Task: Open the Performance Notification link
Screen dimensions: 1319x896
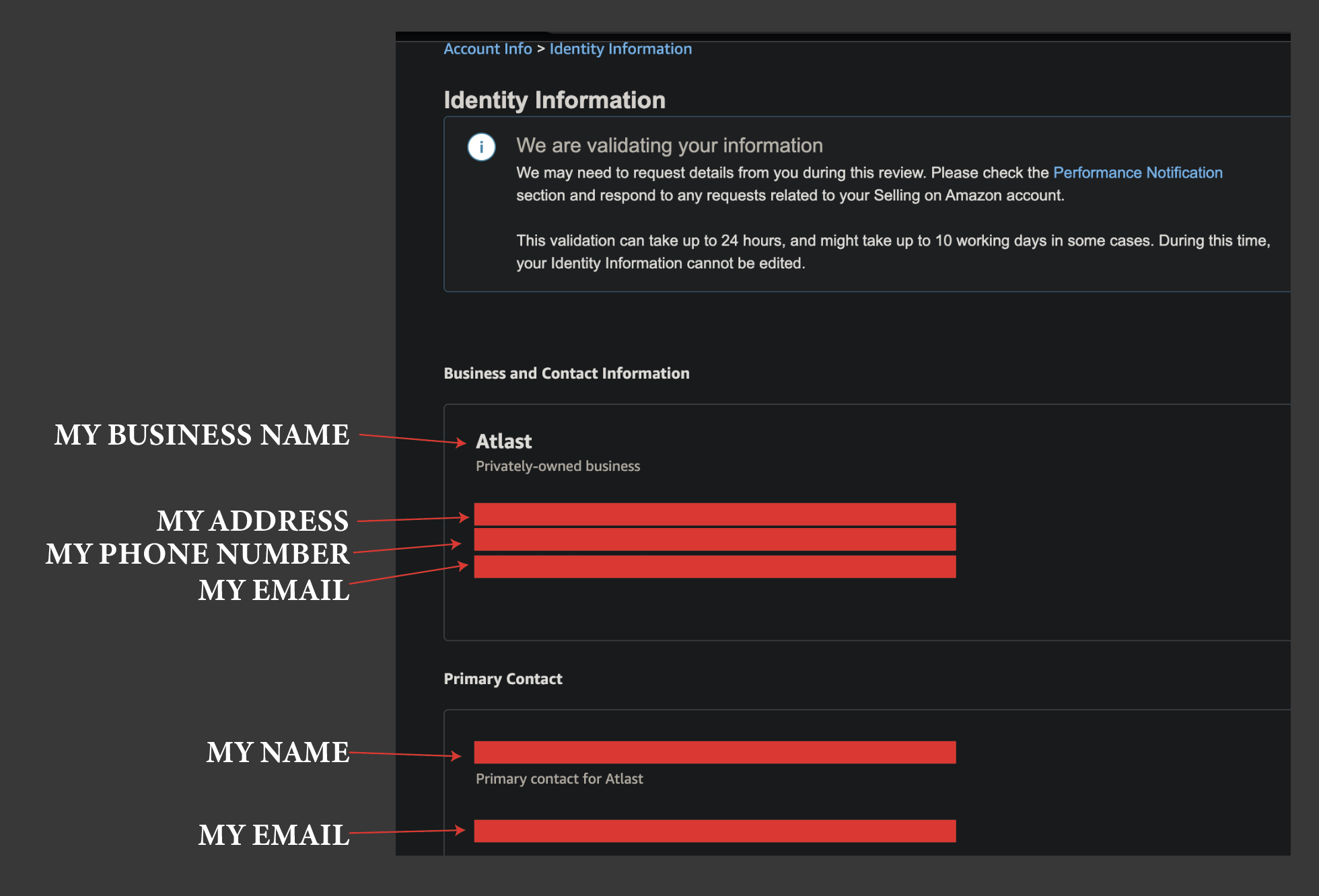Action: [1137, 173]
